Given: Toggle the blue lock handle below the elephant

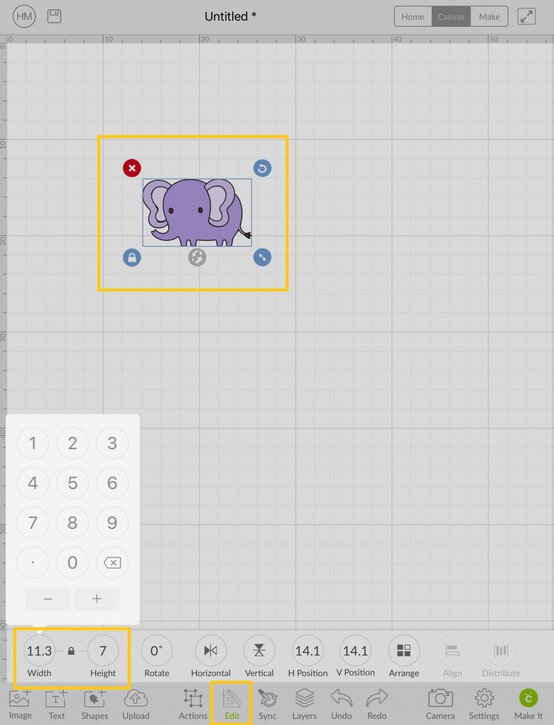Looking at the screenshot, I should tap(132, 257).
